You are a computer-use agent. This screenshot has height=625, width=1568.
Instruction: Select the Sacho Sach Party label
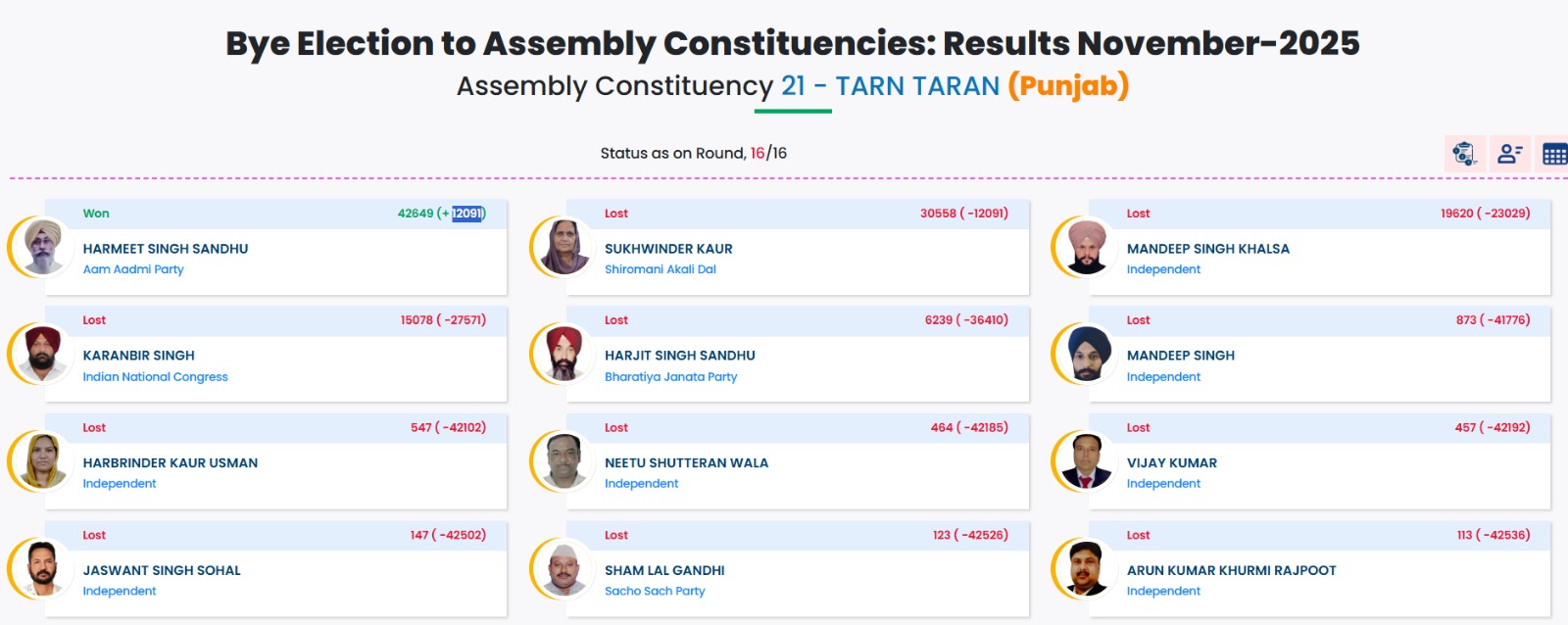tap(655, 592)
